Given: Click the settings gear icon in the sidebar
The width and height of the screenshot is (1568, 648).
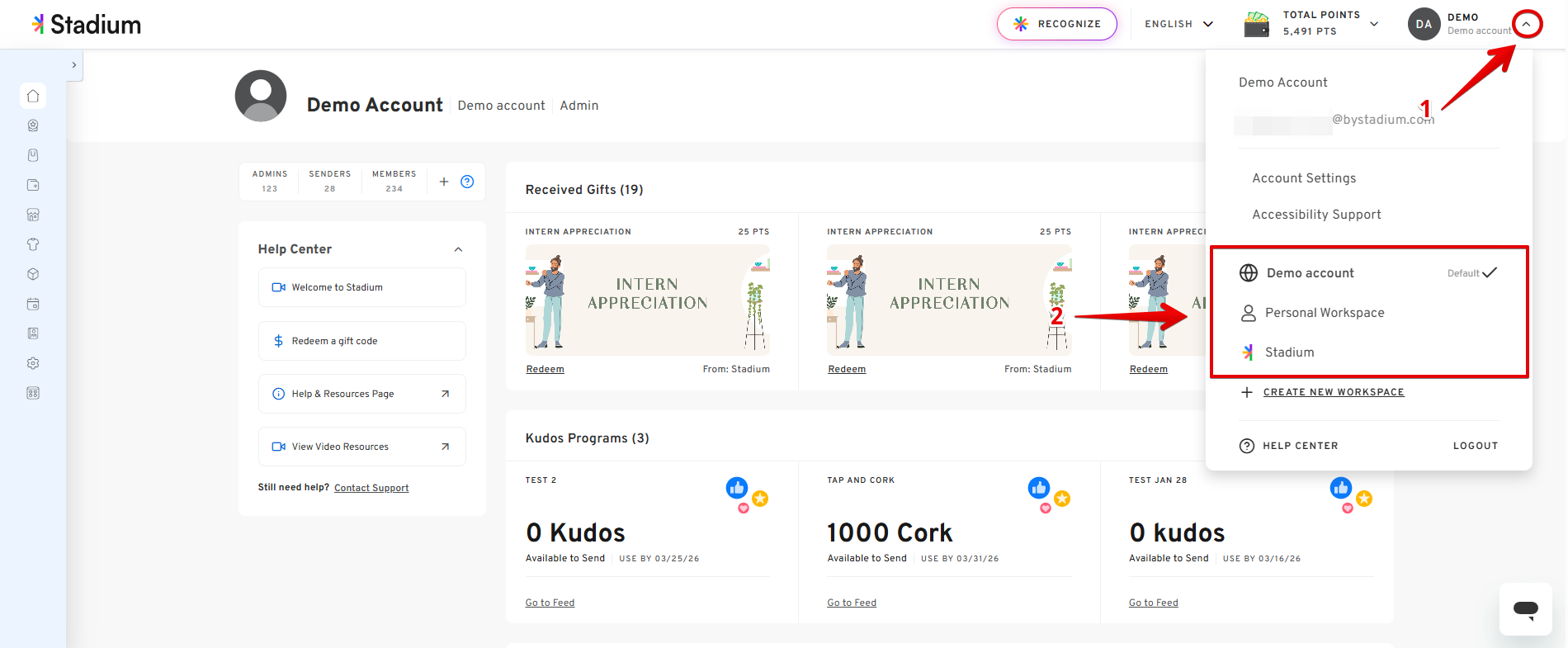Looking at the screenshot, I should coord(33,363).
